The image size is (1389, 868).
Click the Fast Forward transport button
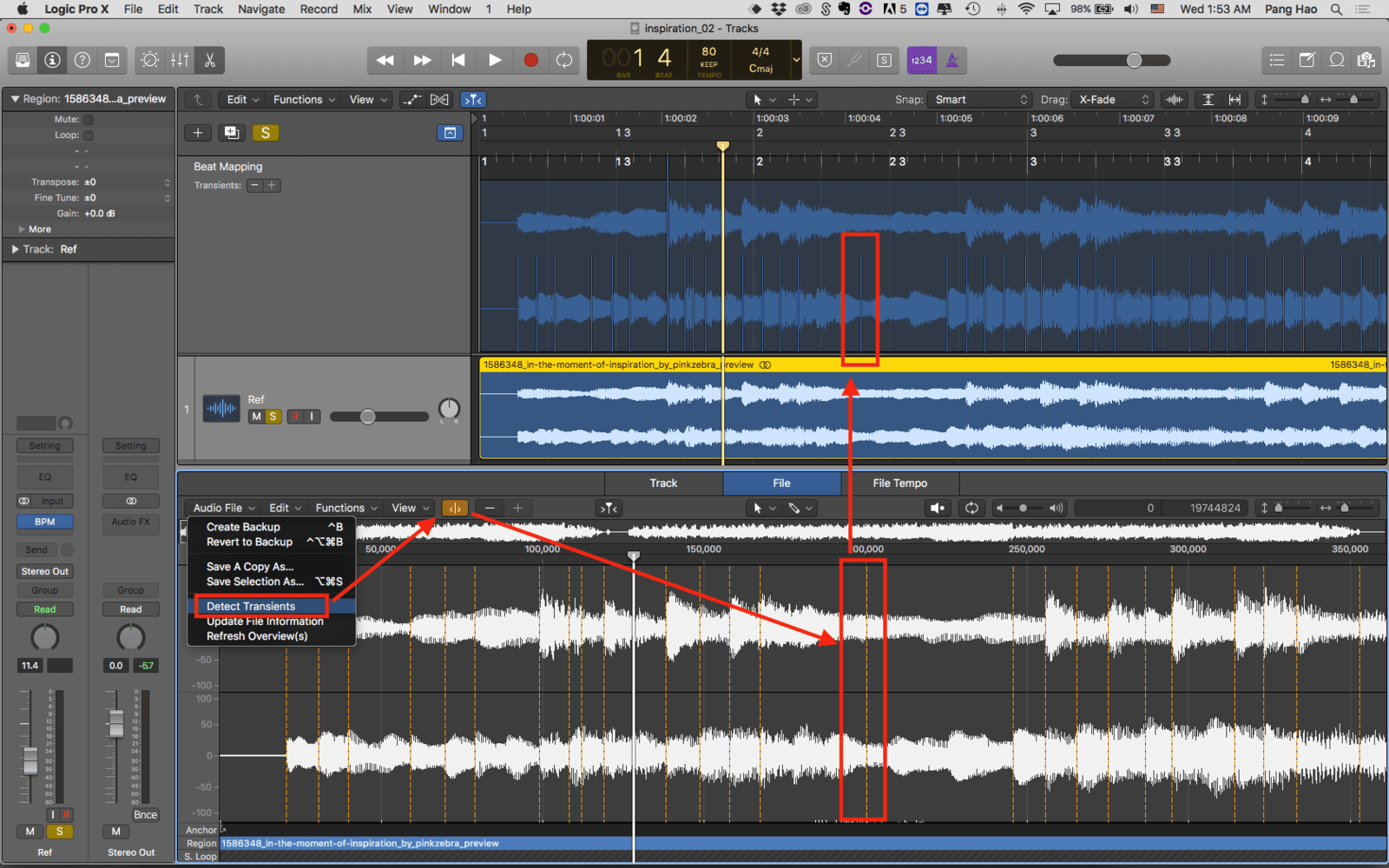(422, 60)
